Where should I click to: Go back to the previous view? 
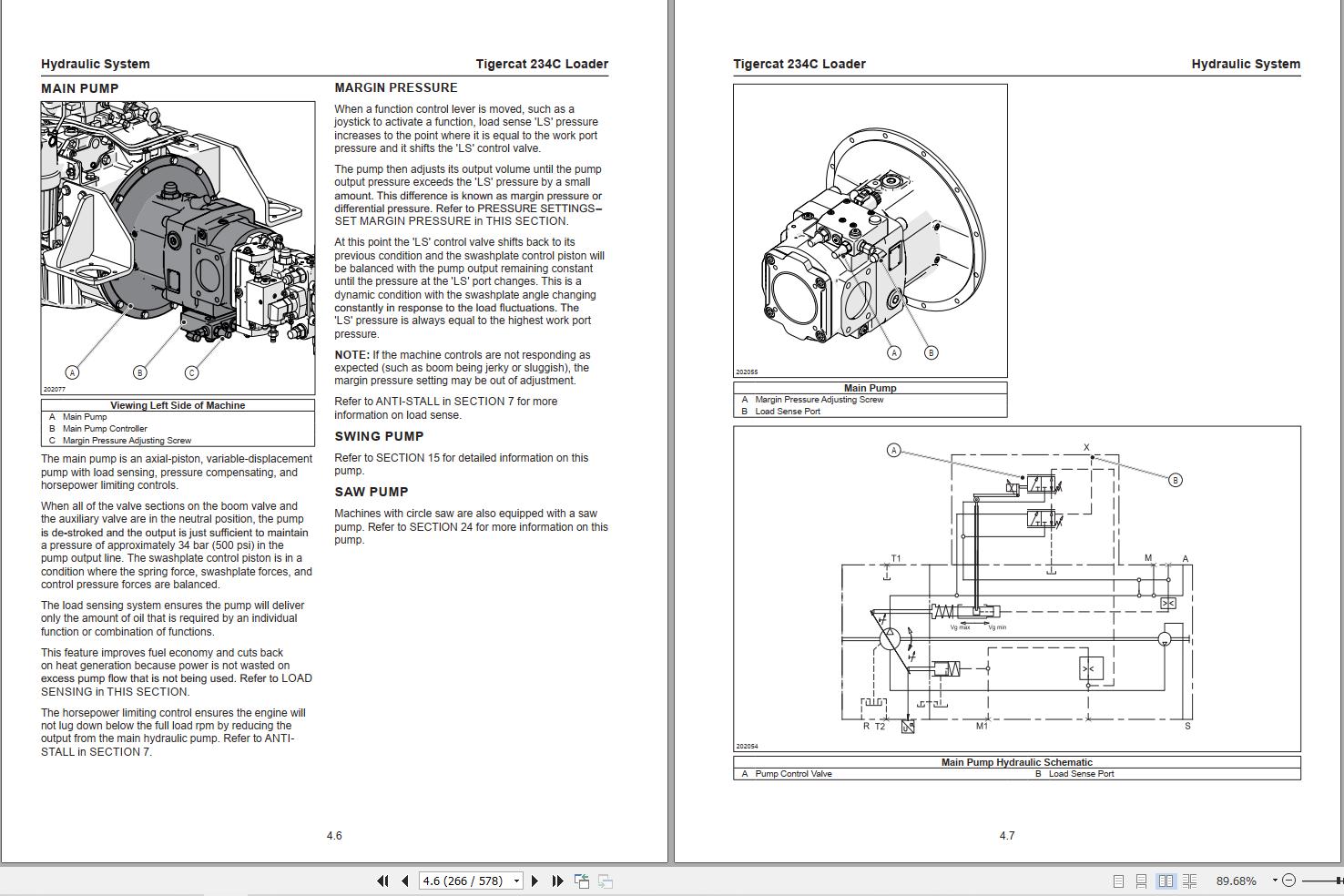(581, 881)
